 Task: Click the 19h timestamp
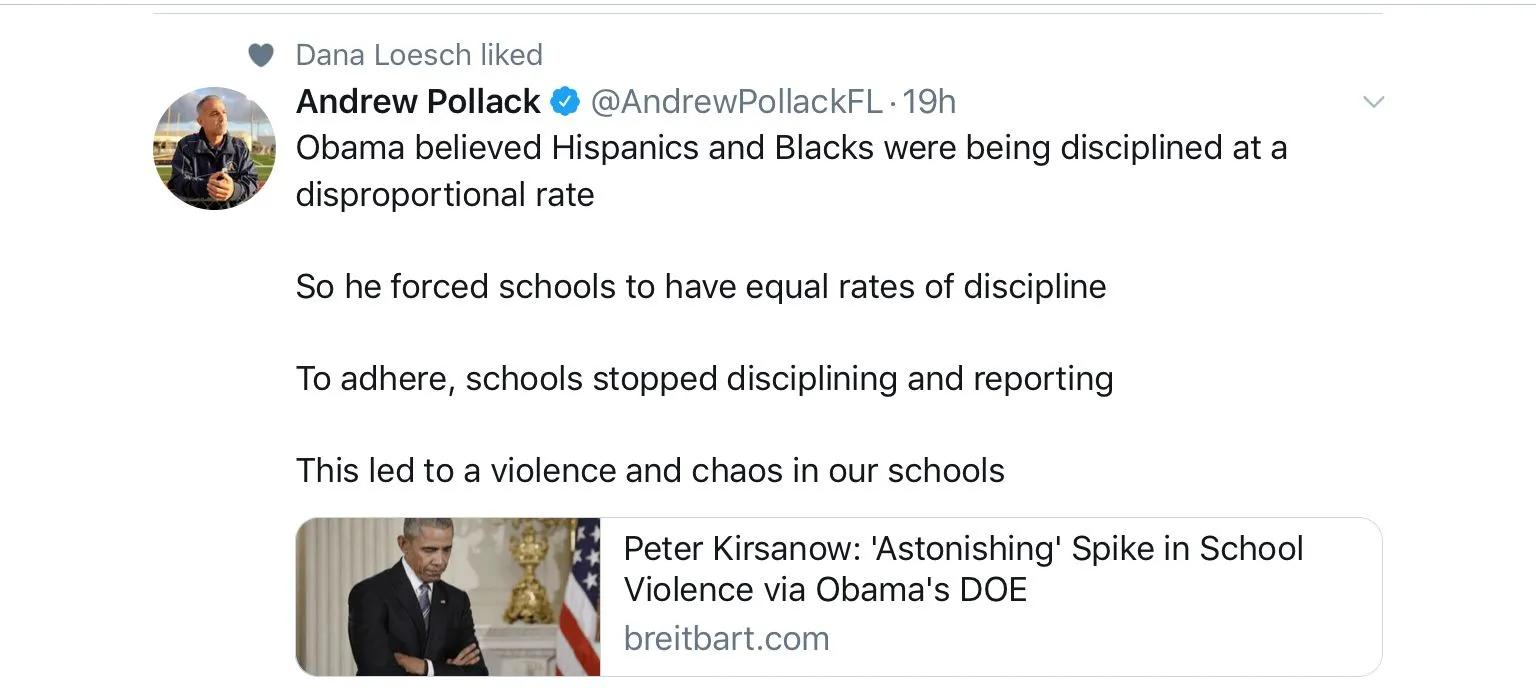coord(929,101)
